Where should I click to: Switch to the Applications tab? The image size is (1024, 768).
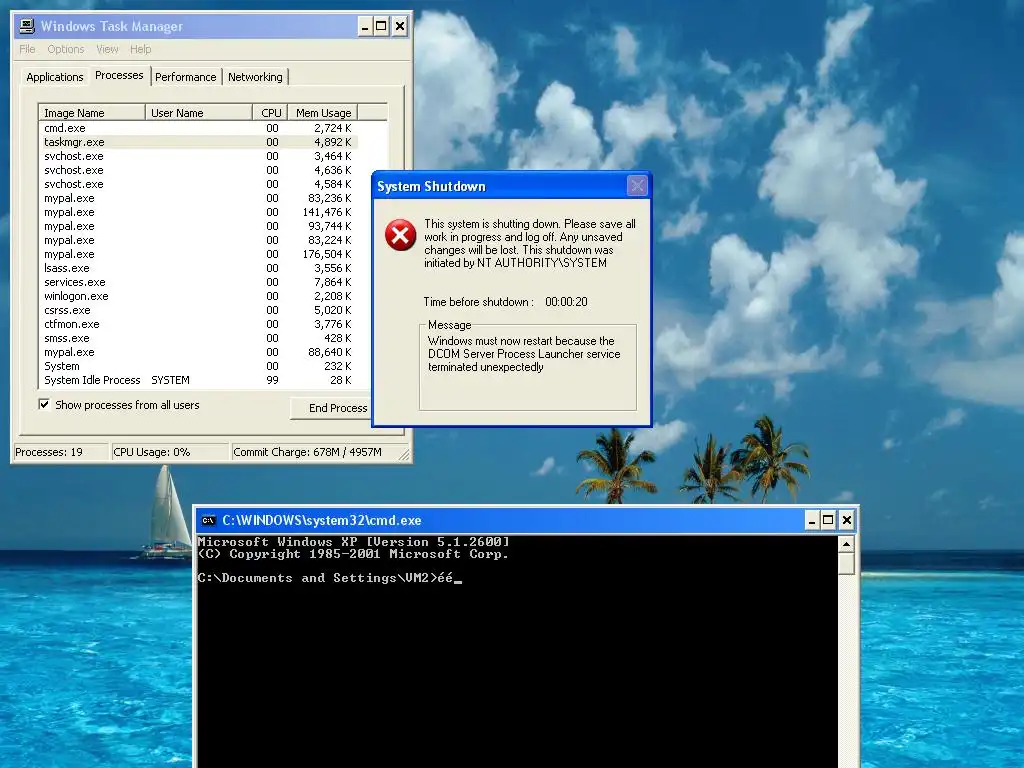(55, 77)
